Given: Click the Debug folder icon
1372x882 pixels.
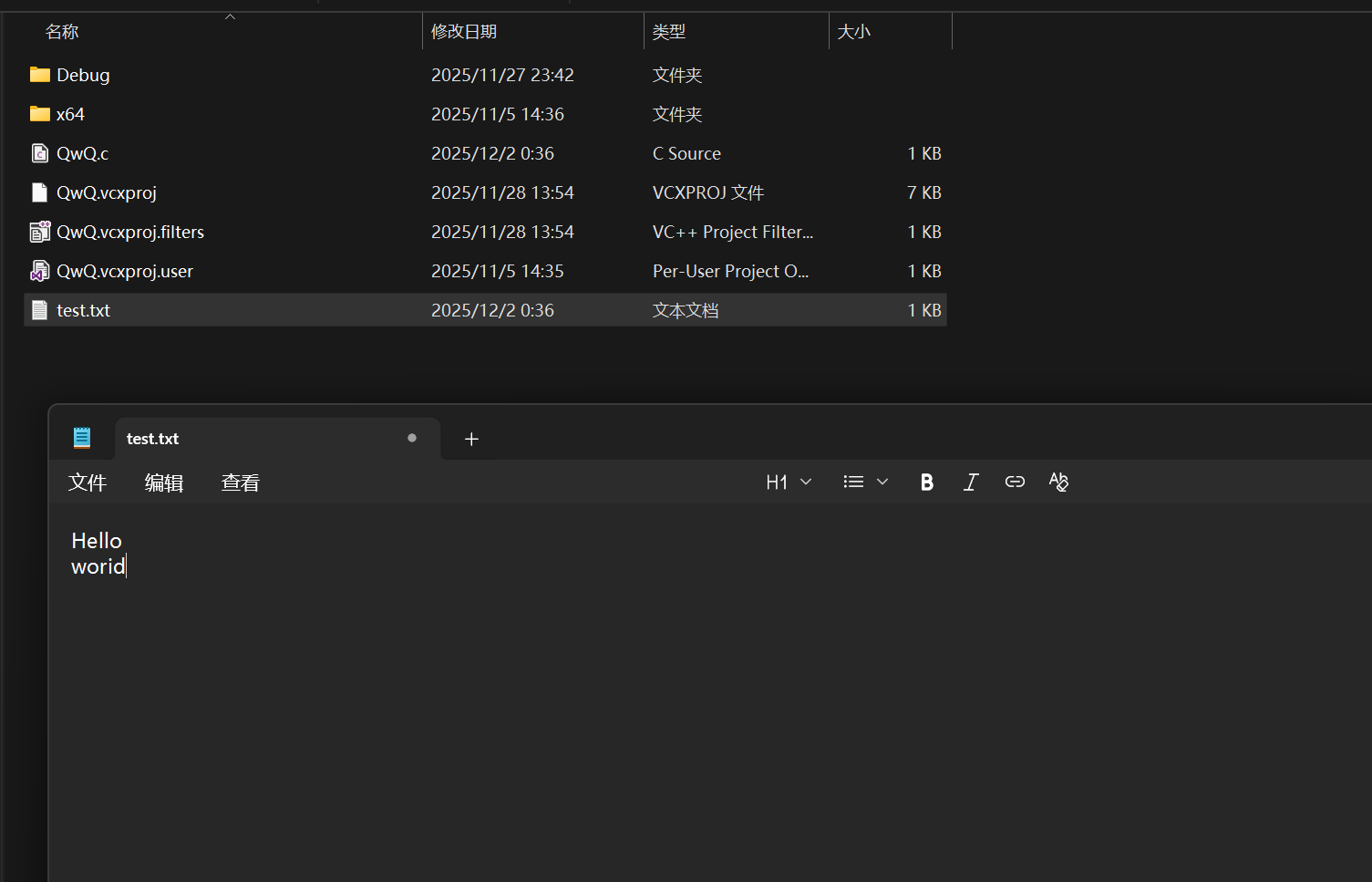Looking at the screenshot, I should click(39, 75).
